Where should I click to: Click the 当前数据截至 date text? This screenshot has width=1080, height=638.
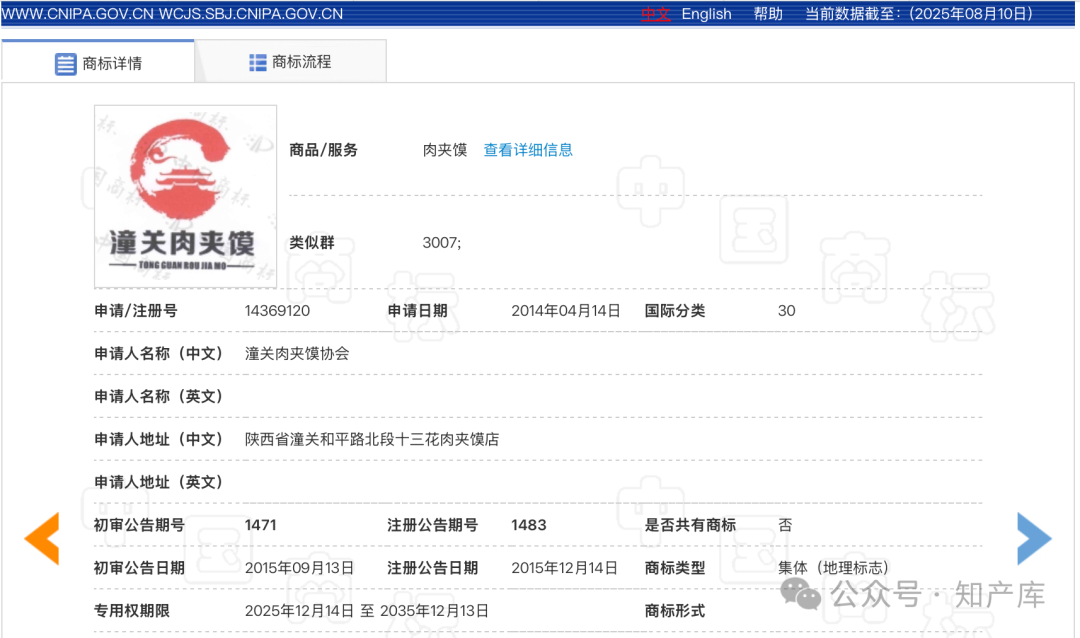click(919, 14)
